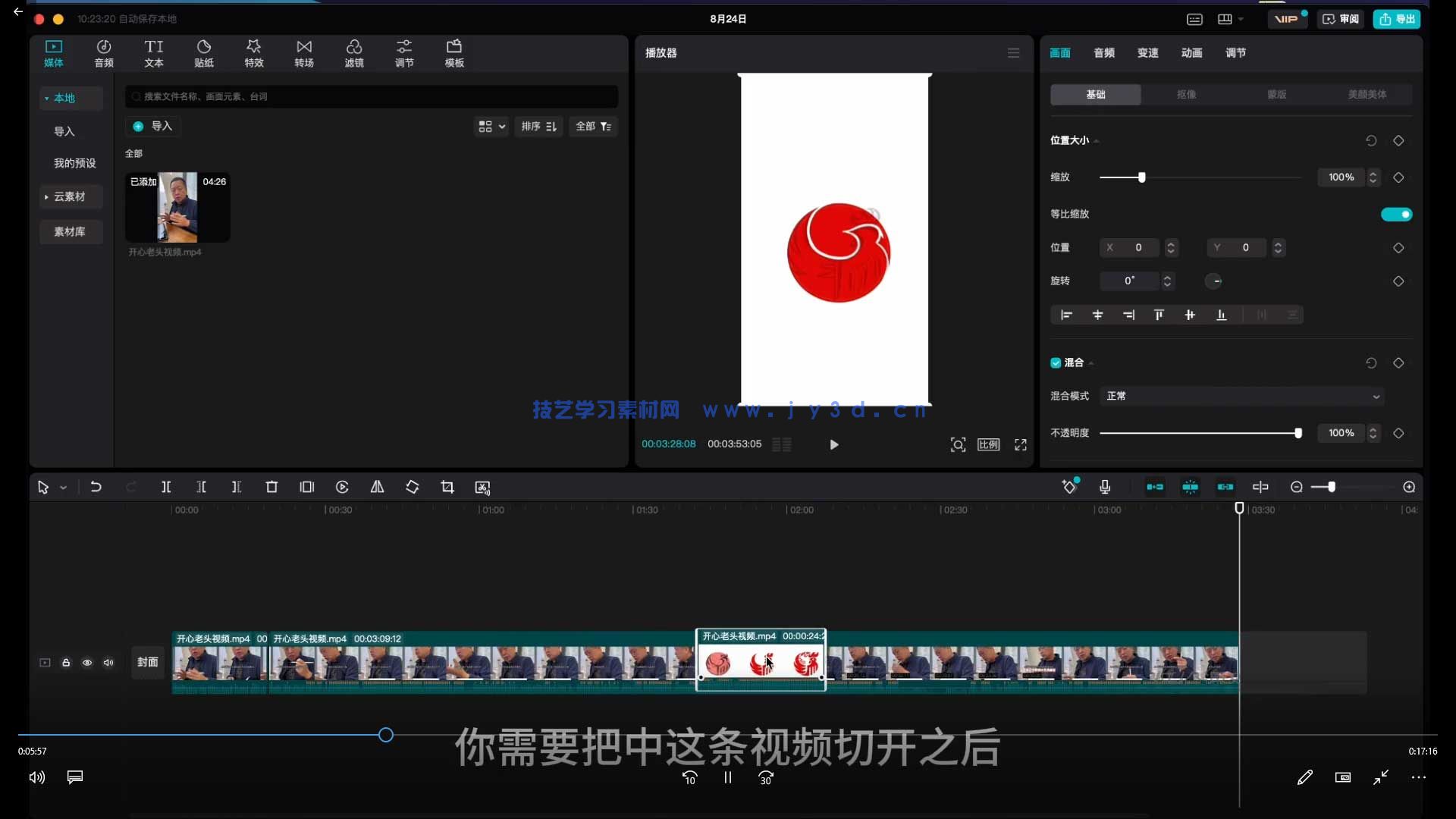
Task: Open the 混合模式 blend mode dropdown
Action: (1241, 396)
